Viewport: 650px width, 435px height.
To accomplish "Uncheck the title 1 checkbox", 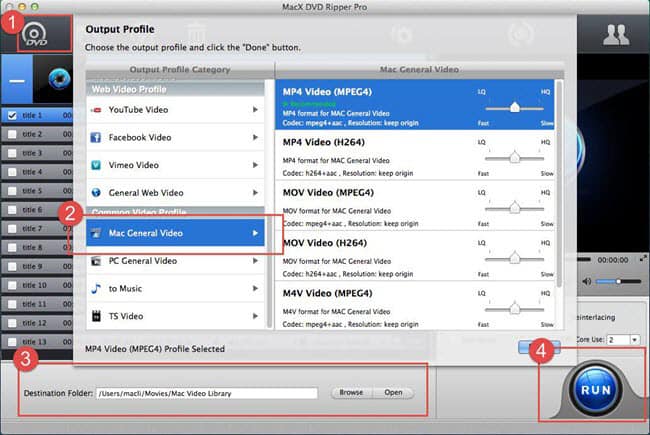I will 12,115.
